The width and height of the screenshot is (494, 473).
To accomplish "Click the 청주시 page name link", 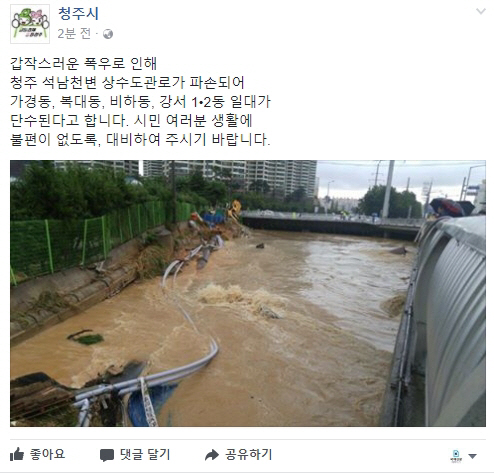I will 78,14.
